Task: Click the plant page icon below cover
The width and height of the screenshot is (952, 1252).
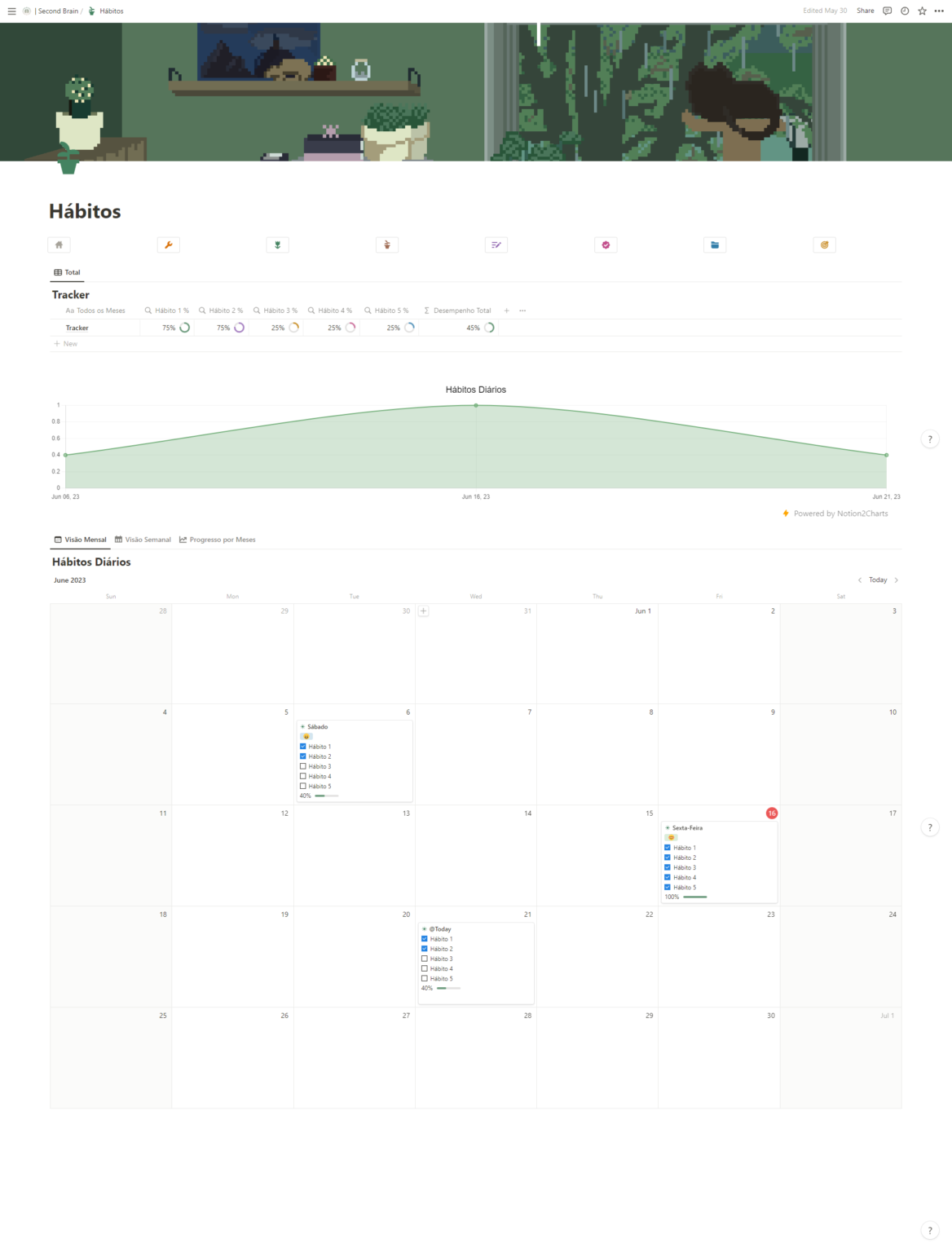Action: pyautogui.click(x=68, y=159)
